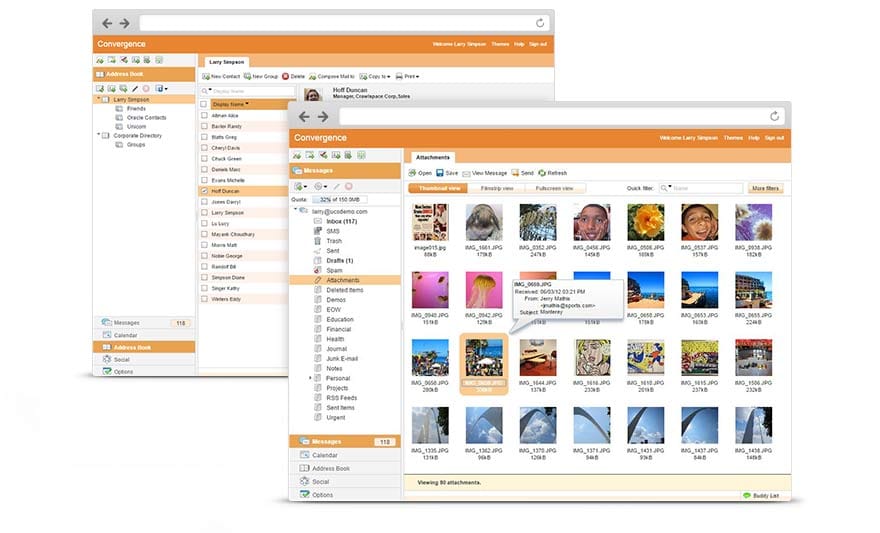The width and height of the screenshot is (880, 533).
Task: Click Sign out link in front window
Action: [774, 138]
